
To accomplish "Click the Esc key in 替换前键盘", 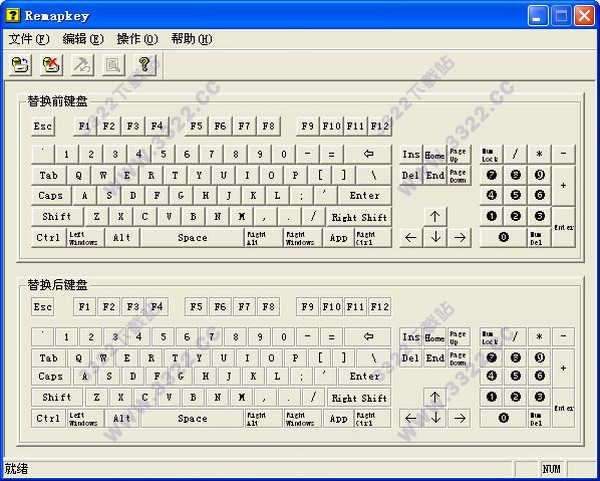I will point(43,126).
